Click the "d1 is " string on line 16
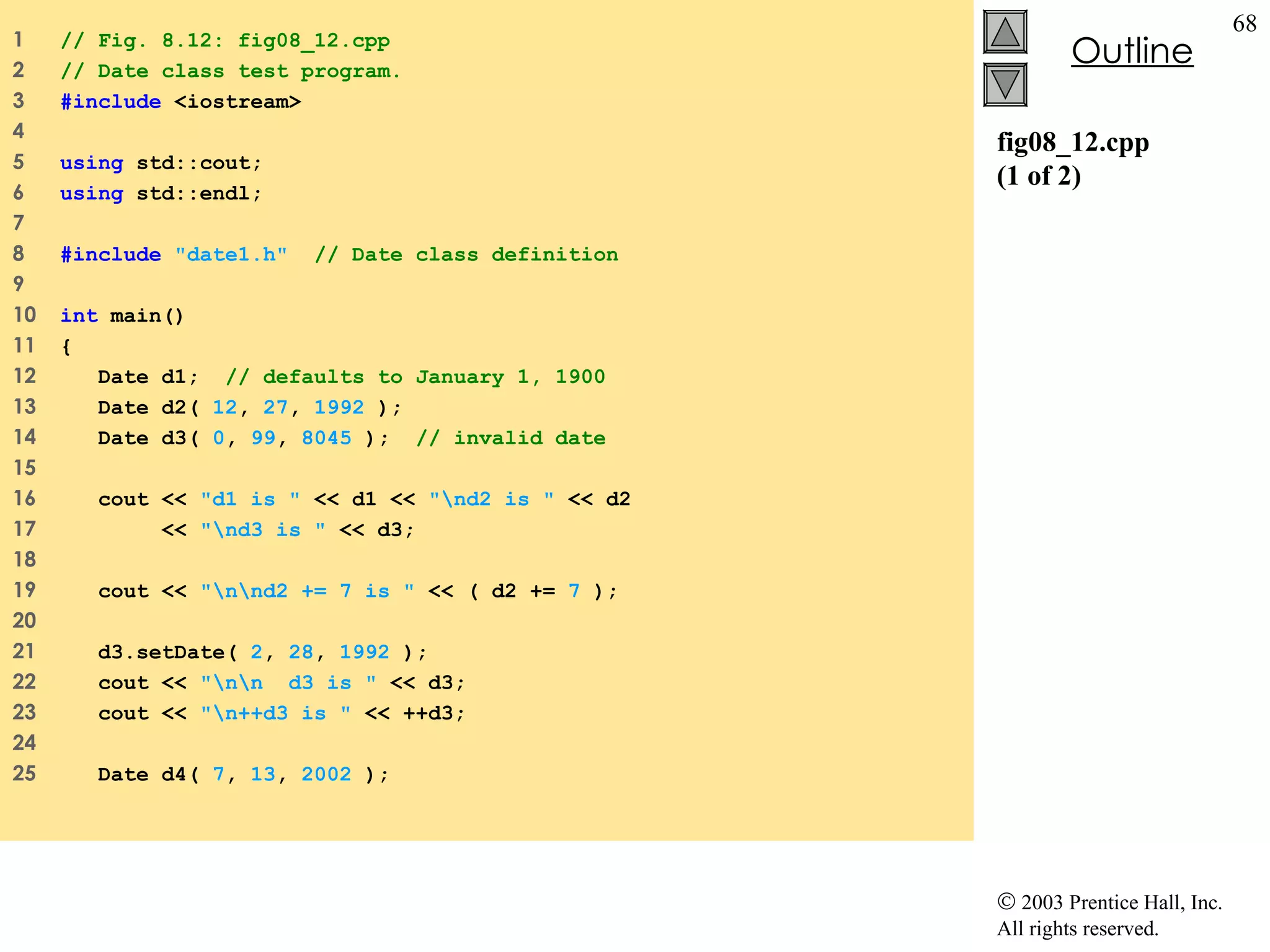This screenshot has width=1270, height=952. coord(251,500)
